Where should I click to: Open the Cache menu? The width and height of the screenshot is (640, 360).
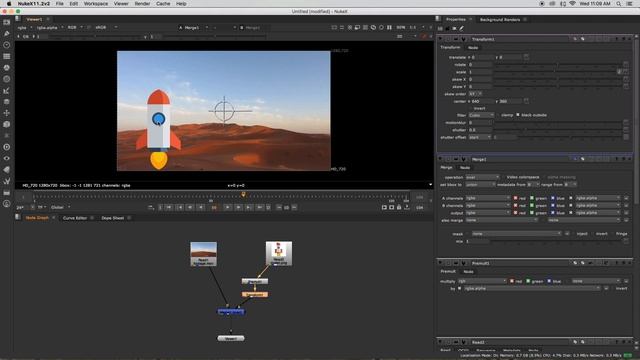click(x=163, y=4)
